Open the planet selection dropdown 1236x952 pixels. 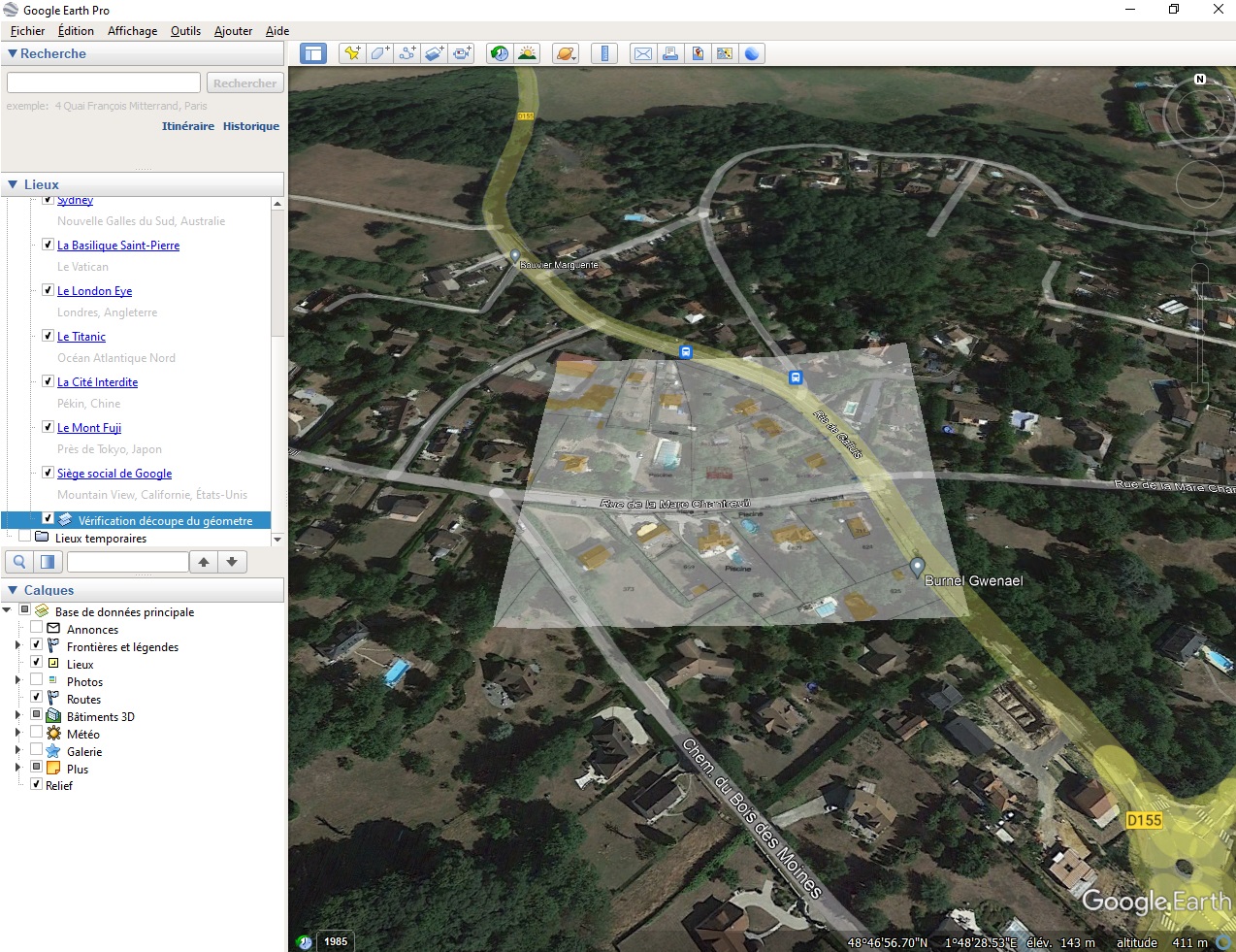pos(566,53)
